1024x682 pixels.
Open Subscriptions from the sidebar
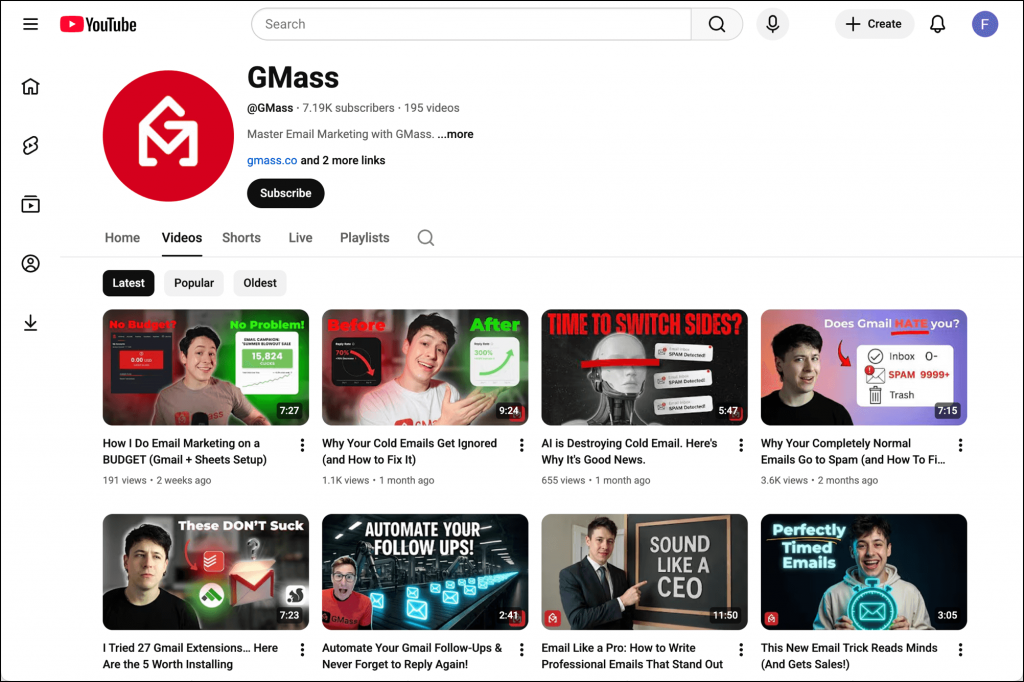31,204
